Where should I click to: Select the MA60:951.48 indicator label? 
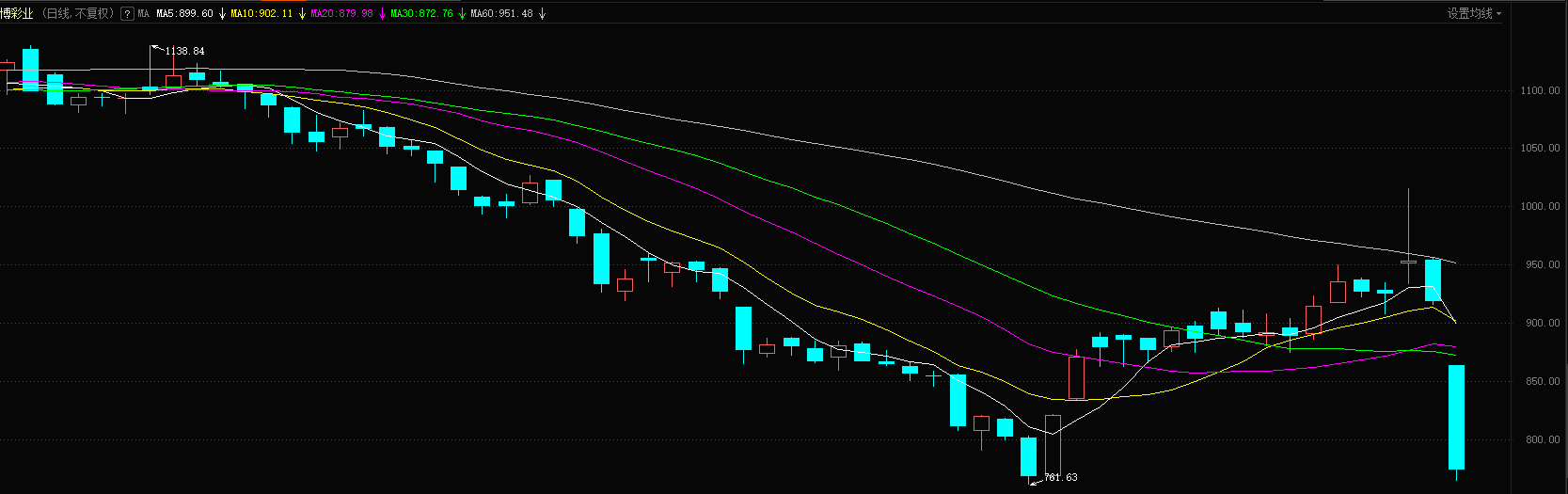[501, 14]
